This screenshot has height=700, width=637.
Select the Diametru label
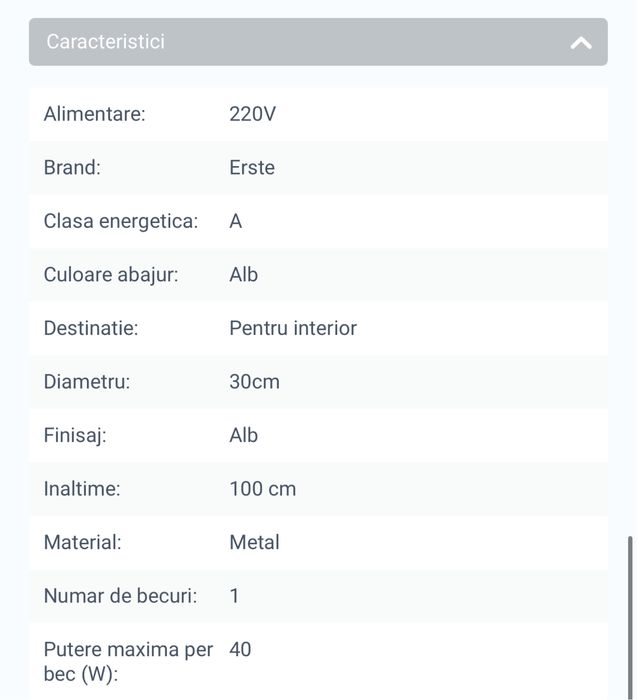click(x=87, y=382)
